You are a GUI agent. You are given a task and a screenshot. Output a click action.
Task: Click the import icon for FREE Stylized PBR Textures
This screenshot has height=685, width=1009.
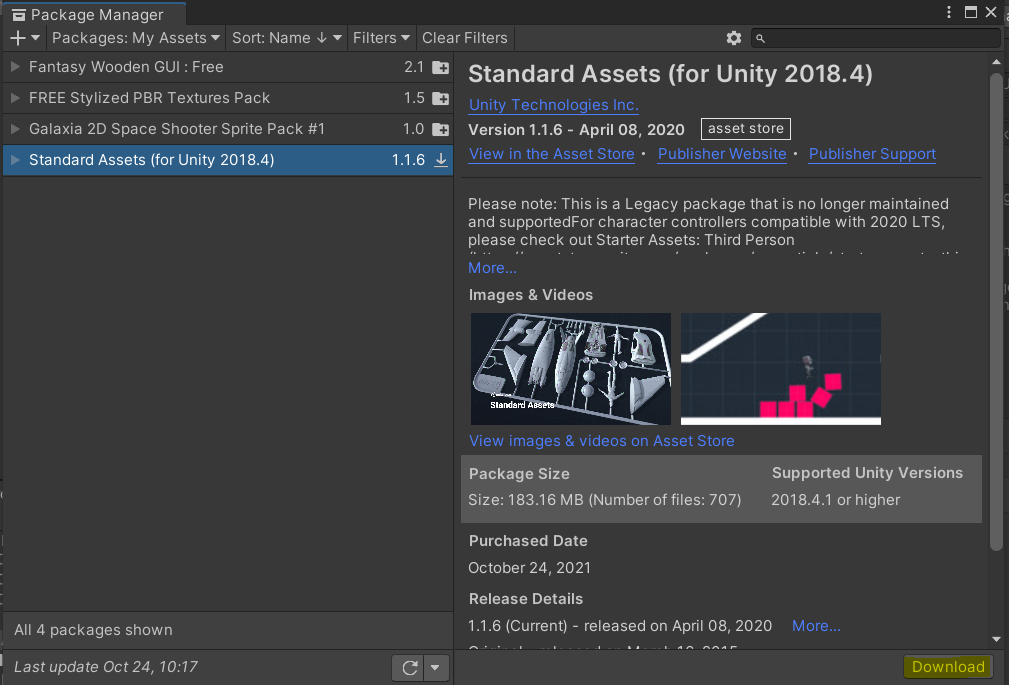point(441,98)
